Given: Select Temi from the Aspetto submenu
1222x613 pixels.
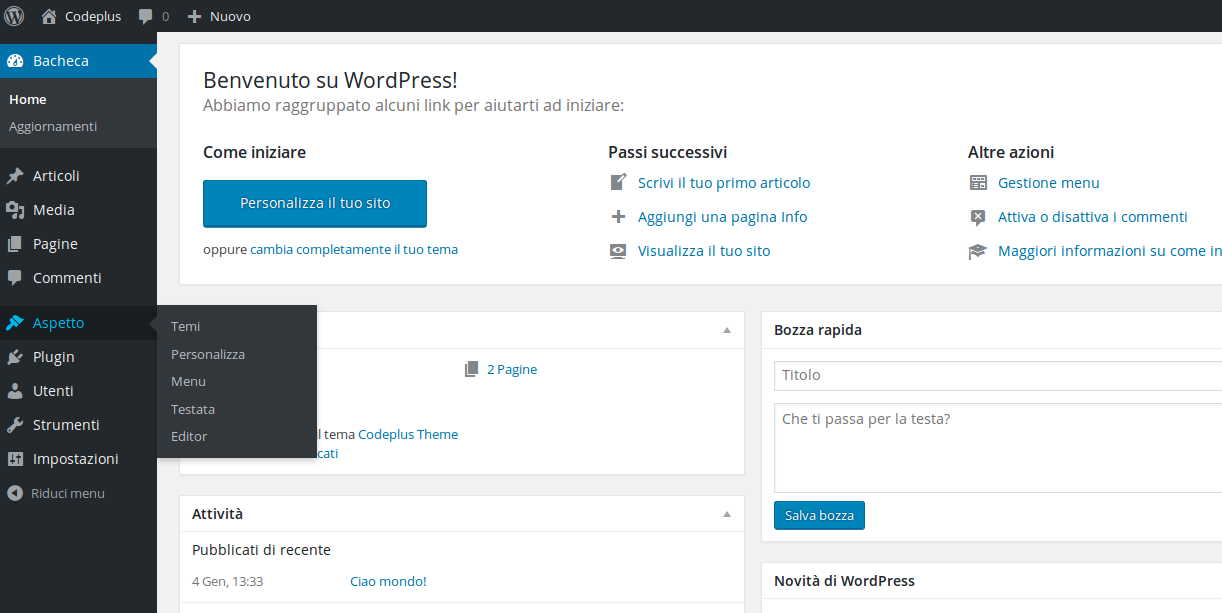Looking at the screenshot, I should pos(186,326).
